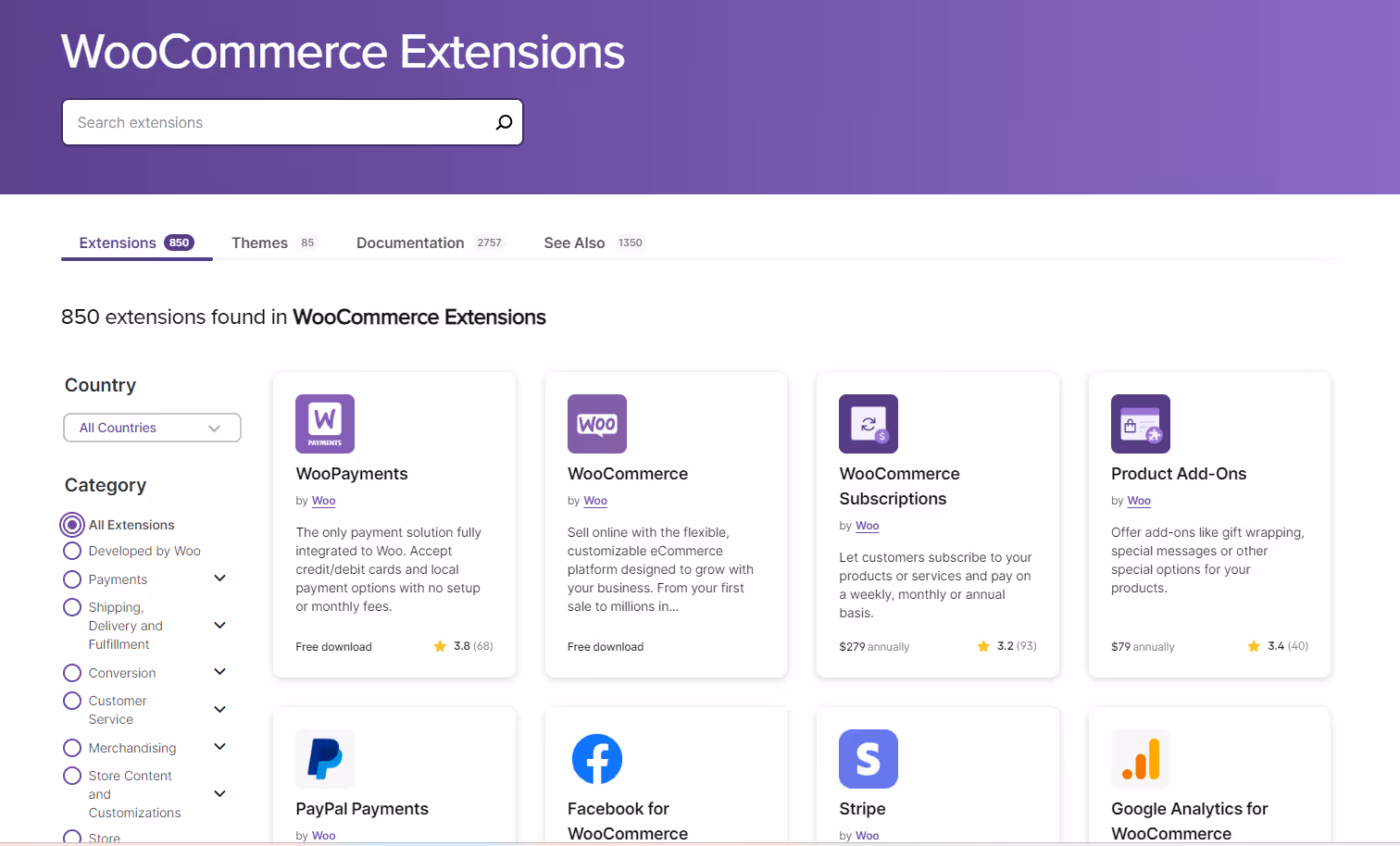Screen dimensions: 1400x846
Task: Click the Google Analytics for WooCommerce icon
Action: click(x=1140, y=758)
